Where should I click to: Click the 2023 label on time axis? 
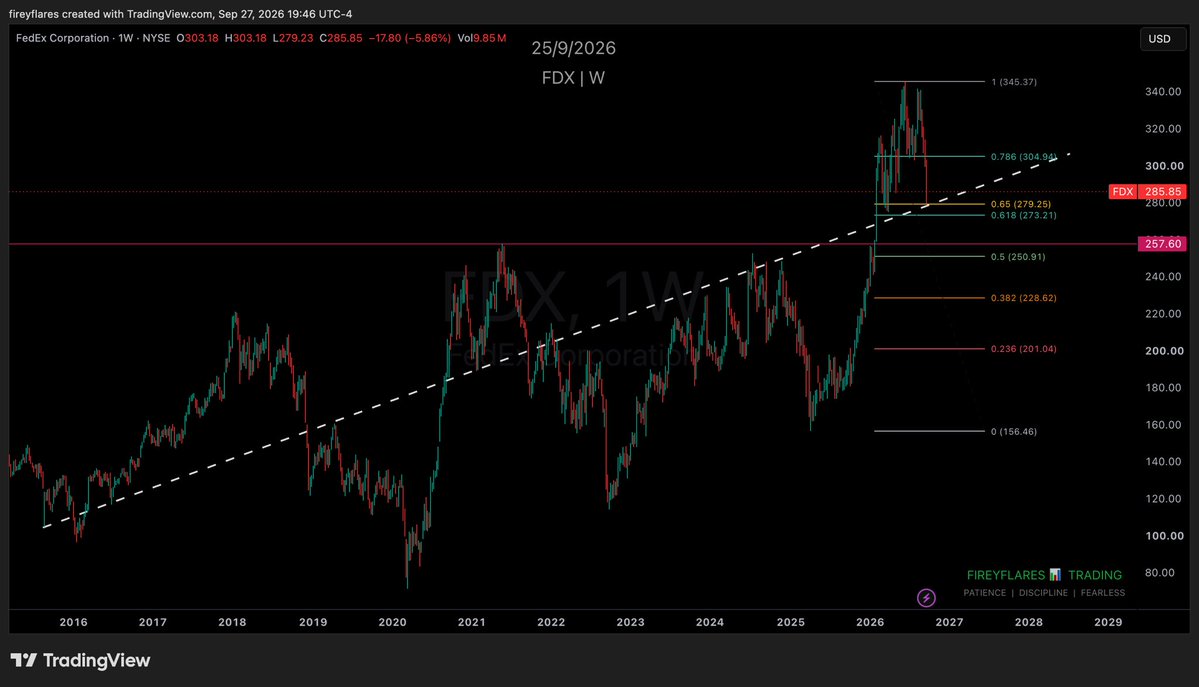coord(630,622)
